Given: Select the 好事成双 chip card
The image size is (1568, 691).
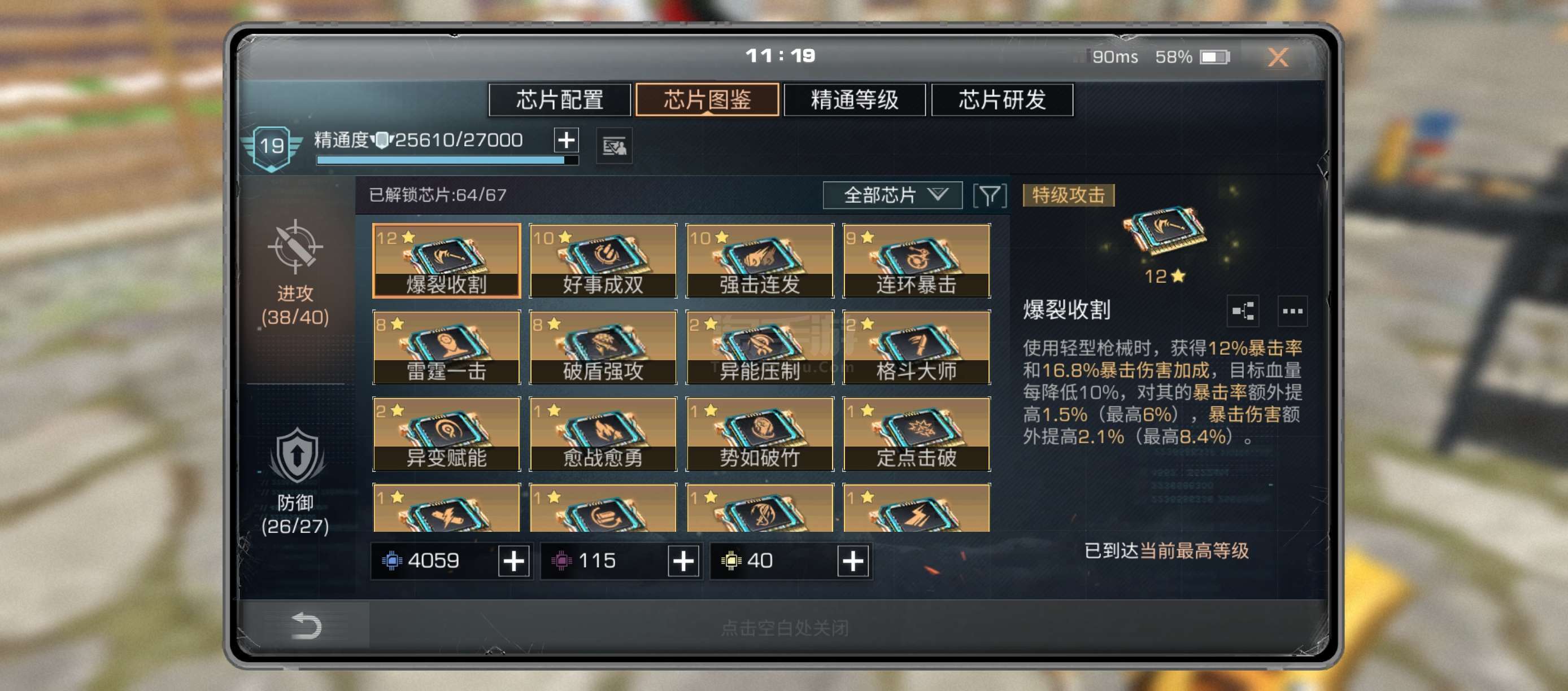Looking at the screenshot, I should click(x=603, y=261).
